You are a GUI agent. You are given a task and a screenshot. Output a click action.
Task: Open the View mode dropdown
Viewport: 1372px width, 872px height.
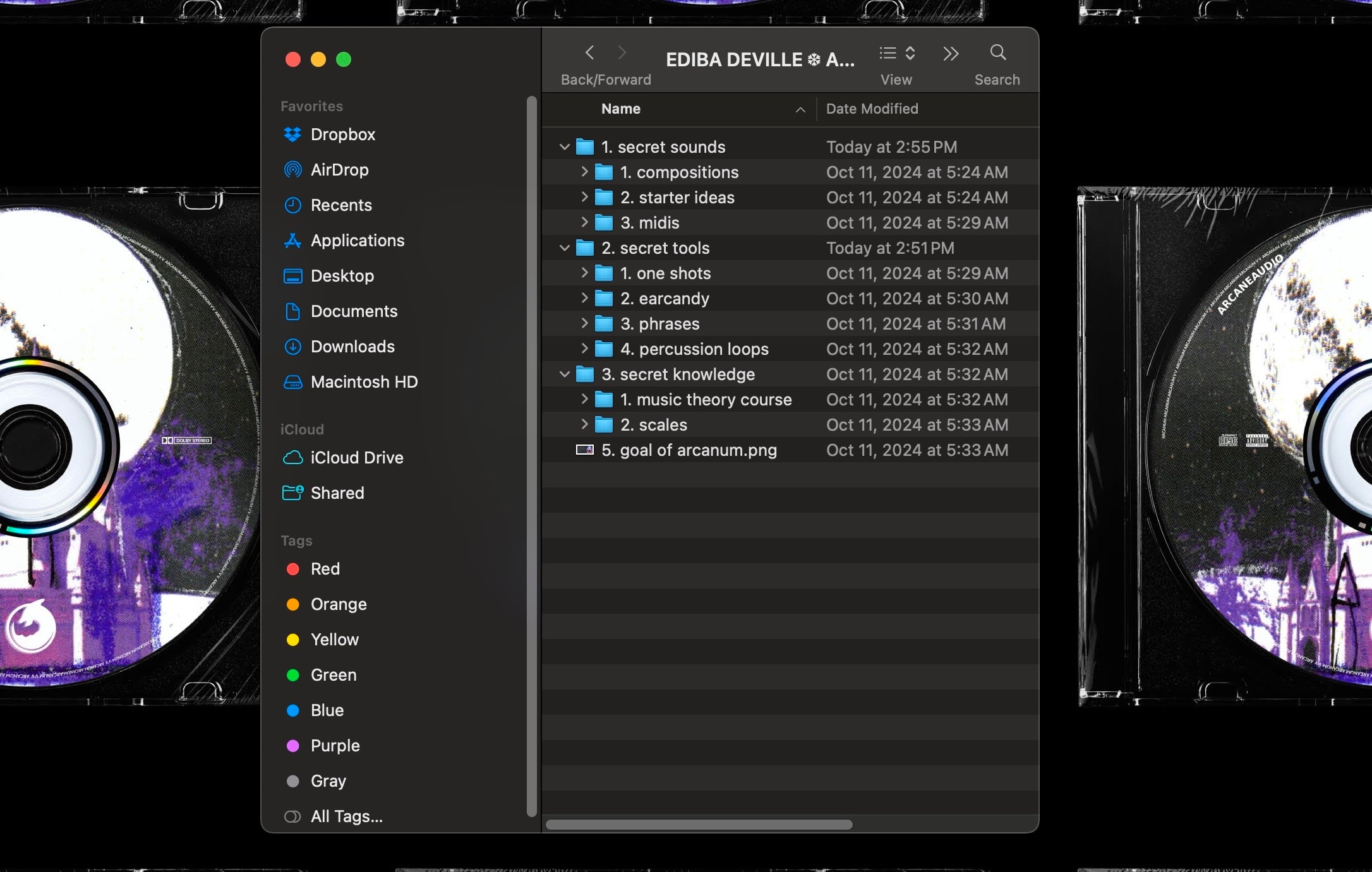pos(897,53)
